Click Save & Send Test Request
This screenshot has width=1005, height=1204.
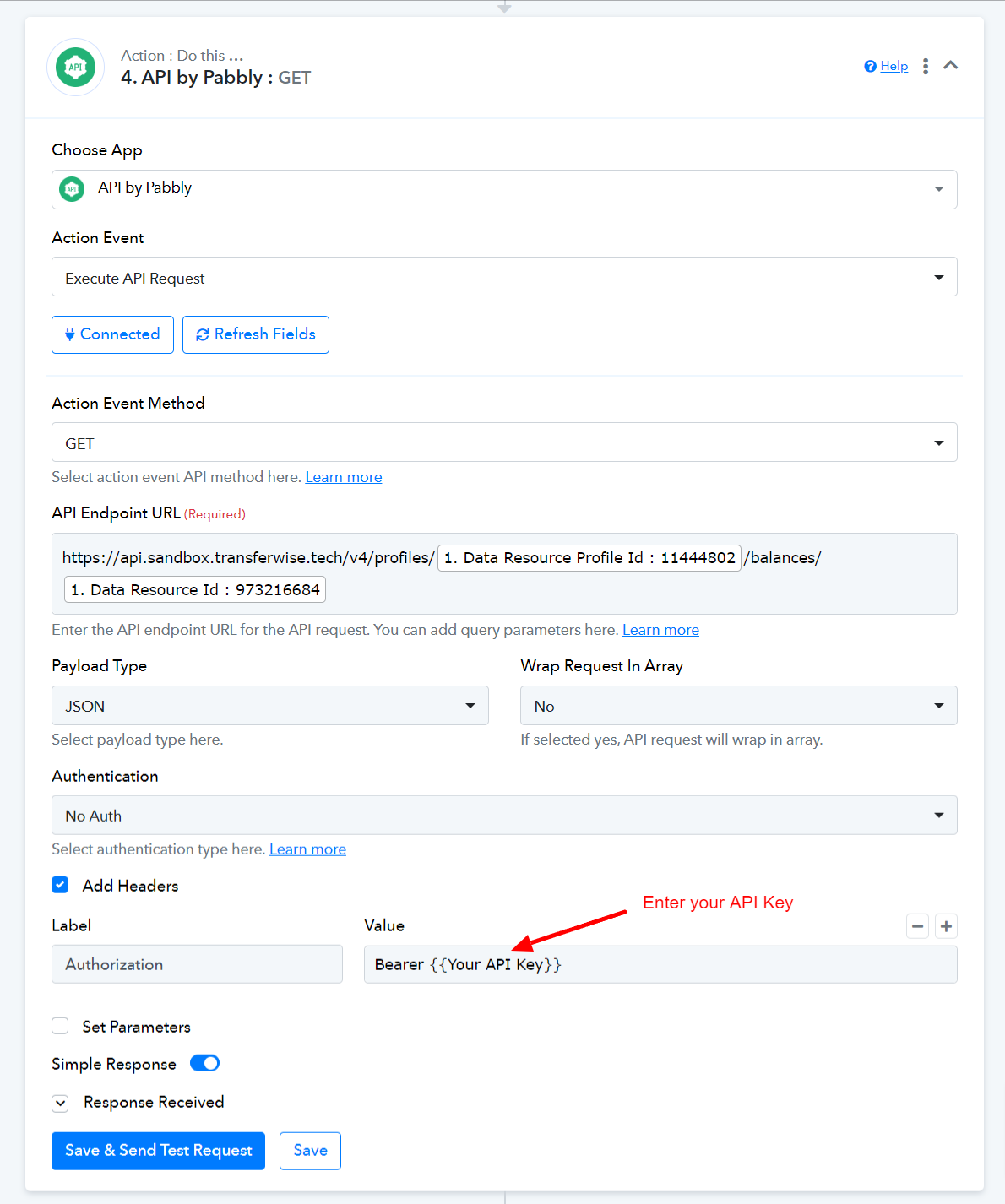pos(158,1151)
